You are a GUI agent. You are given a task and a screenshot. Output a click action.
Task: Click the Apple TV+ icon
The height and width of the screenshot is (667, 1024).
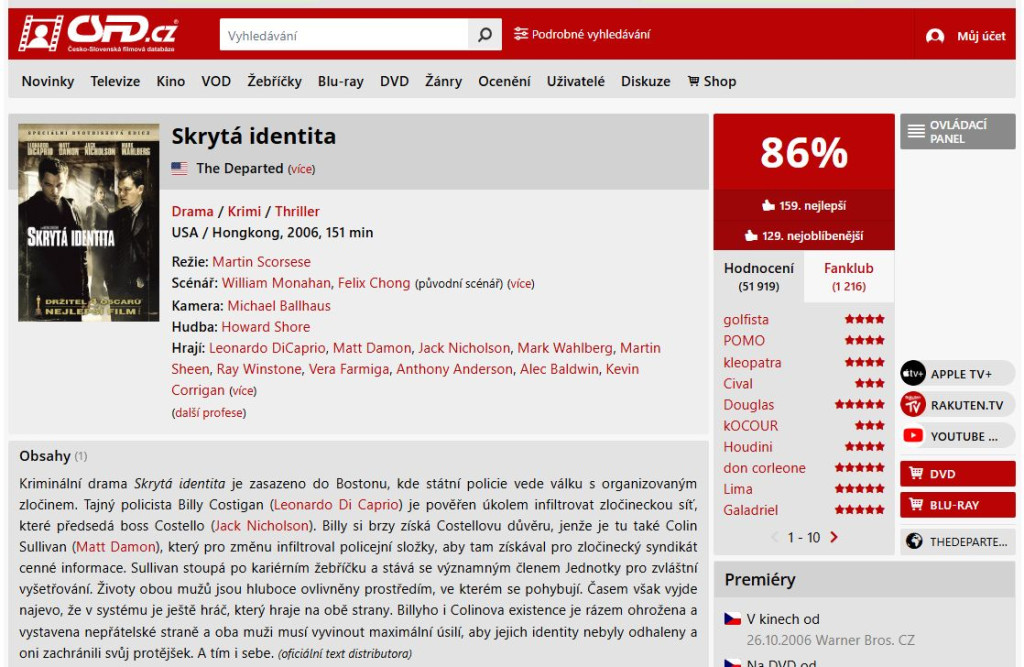coord(913,374)
